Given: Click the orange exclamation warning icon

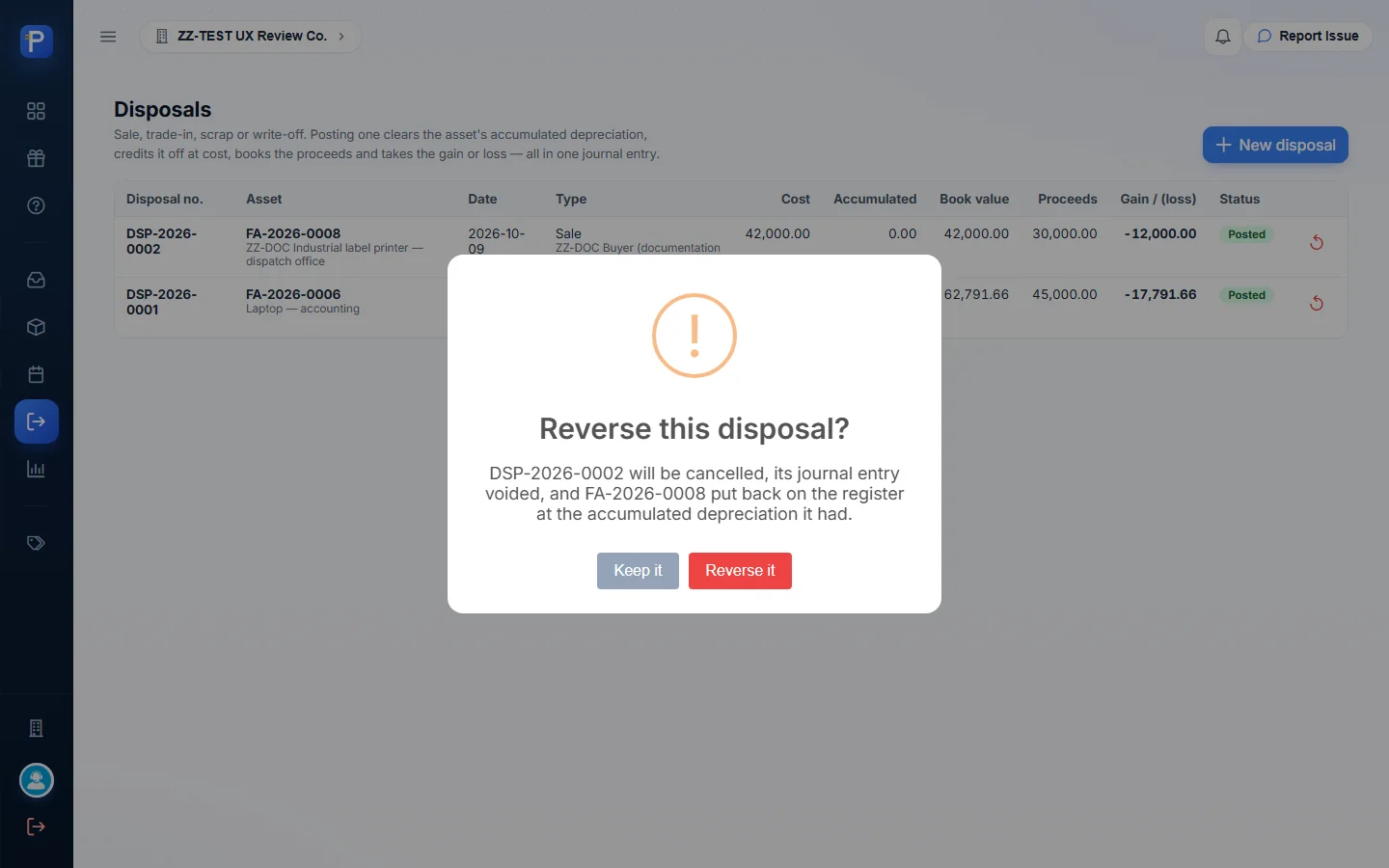Looking at the screenshot, I should pos(694,336).
